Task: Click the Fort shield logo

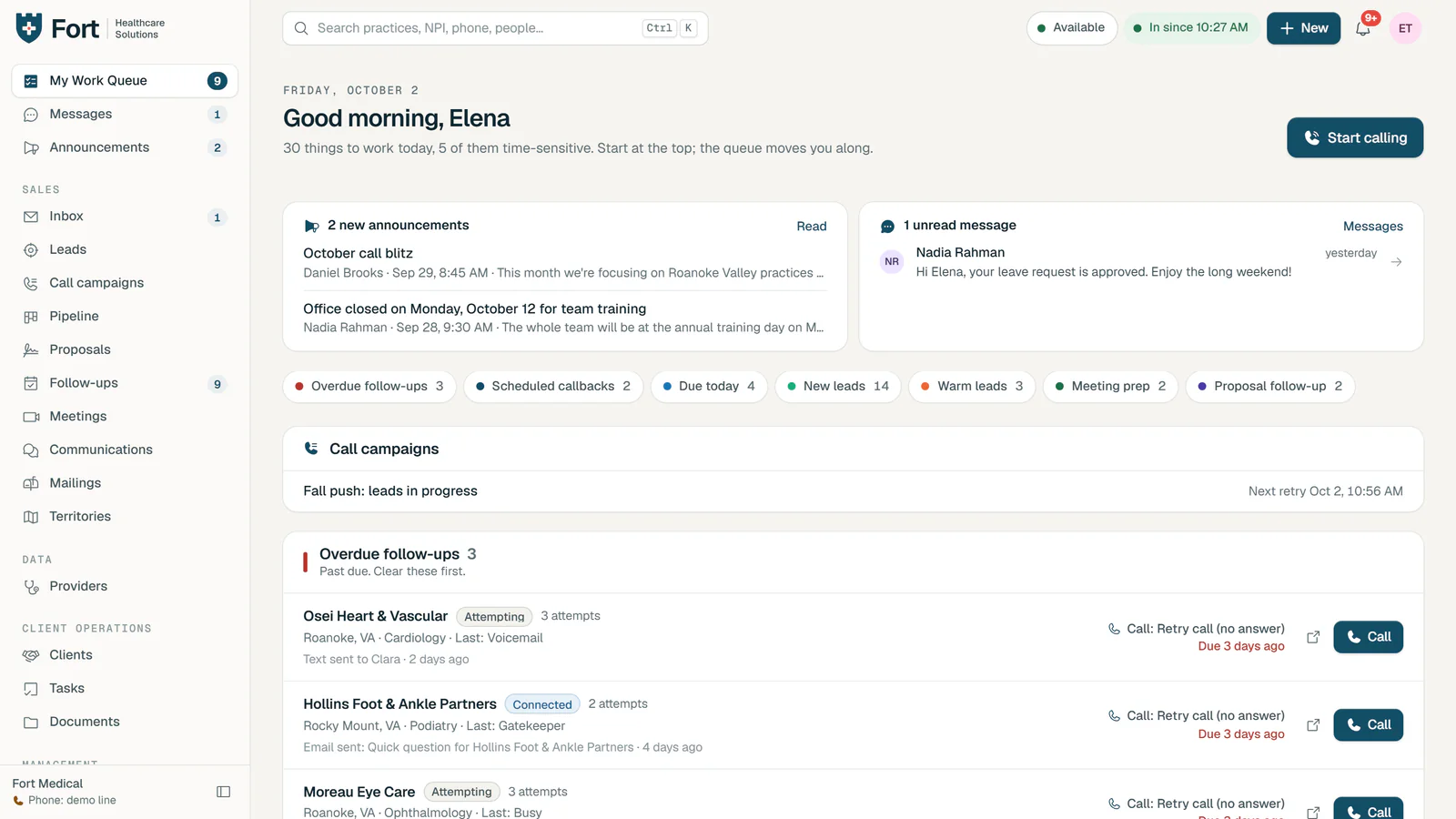Action: coord(29,28)
